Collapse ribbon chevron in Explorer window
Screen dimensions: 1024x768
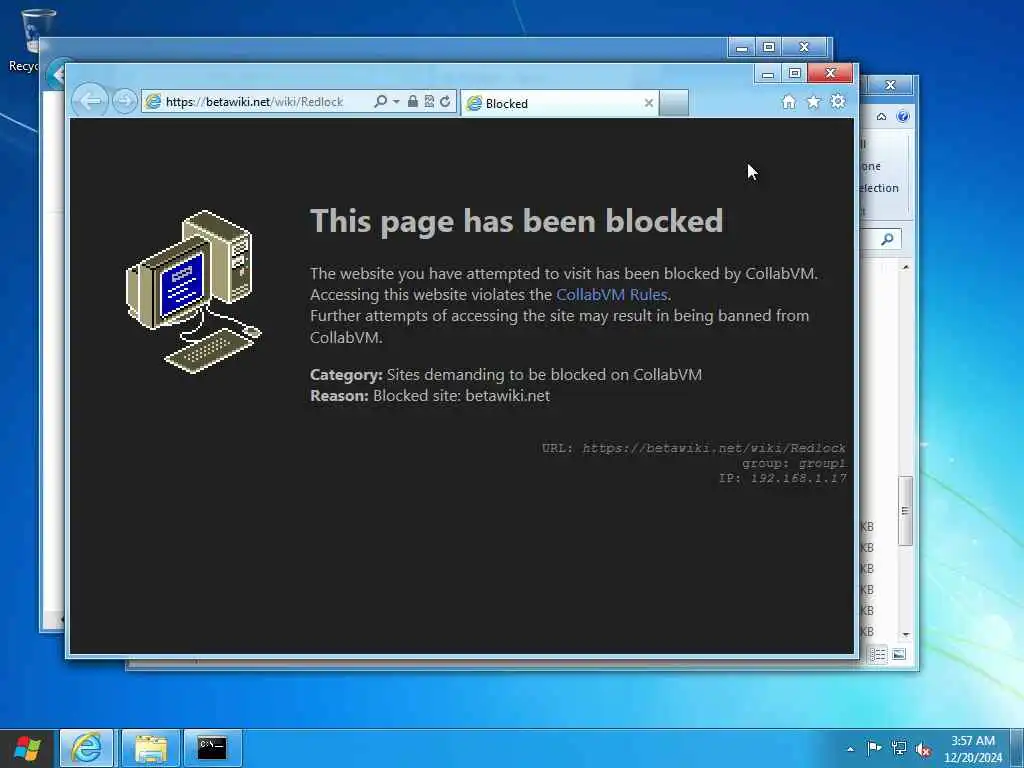click(882, 117)
